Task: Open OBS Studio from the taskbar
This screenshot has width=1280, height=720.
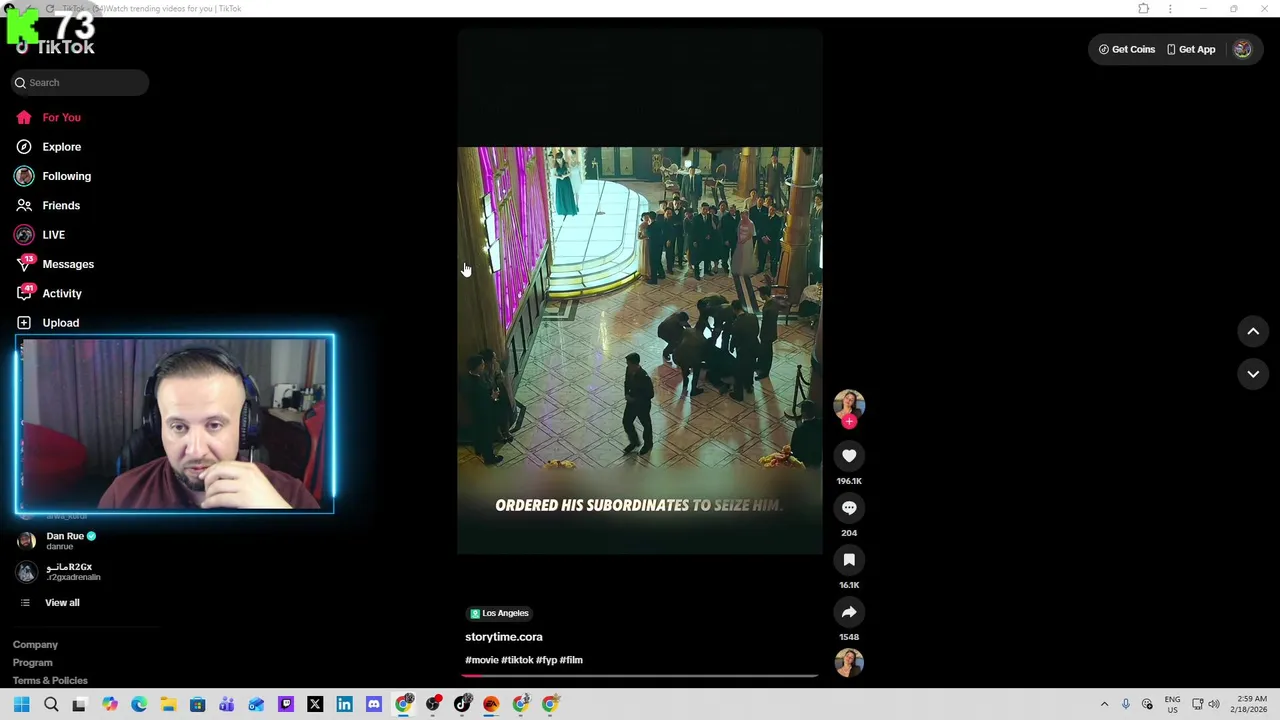Action: click(433, 705)
